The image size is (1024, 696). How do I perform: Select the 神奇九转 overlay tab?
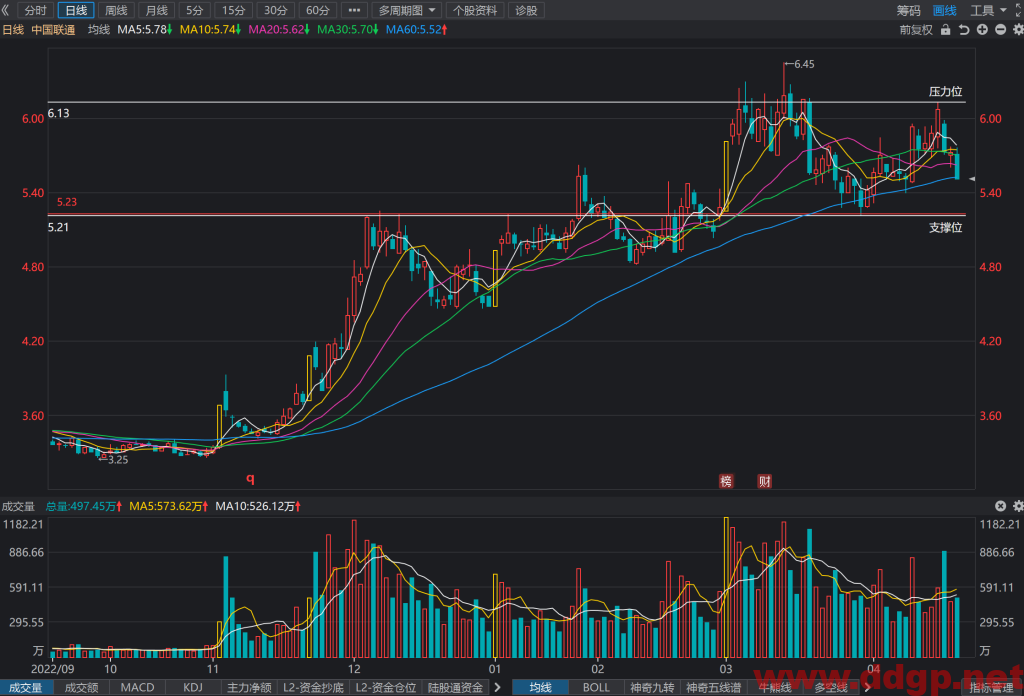(x=652, y=688)
